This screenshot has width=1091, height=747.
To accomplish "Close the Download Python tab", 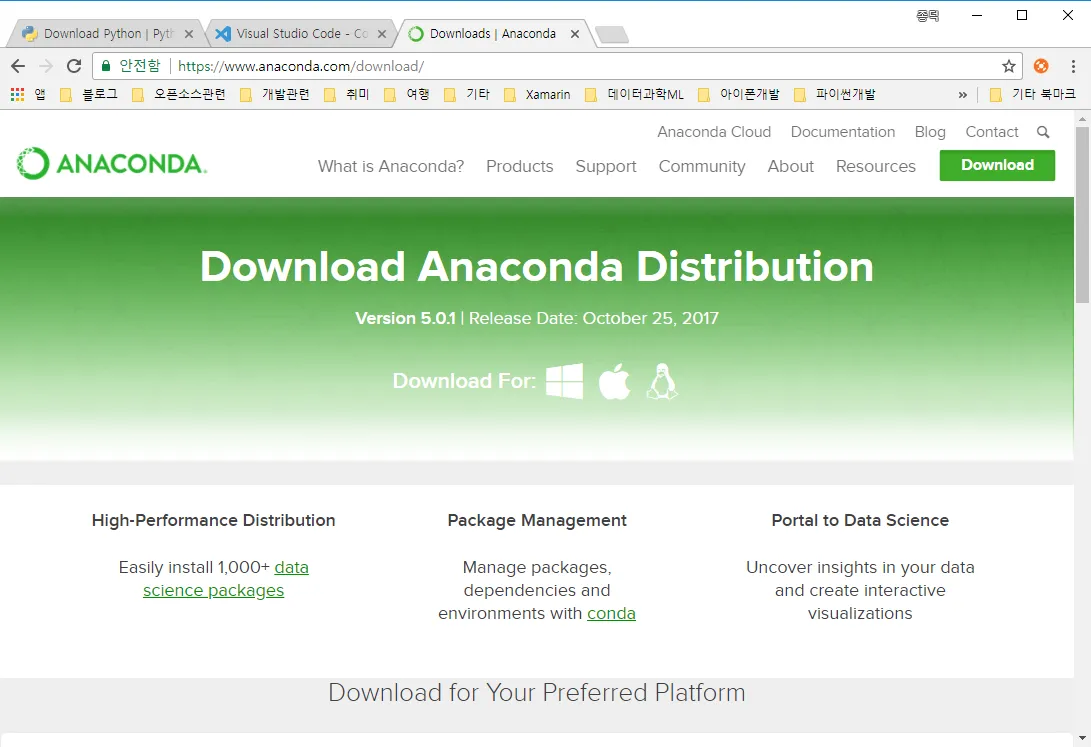I will click(189, 33).
